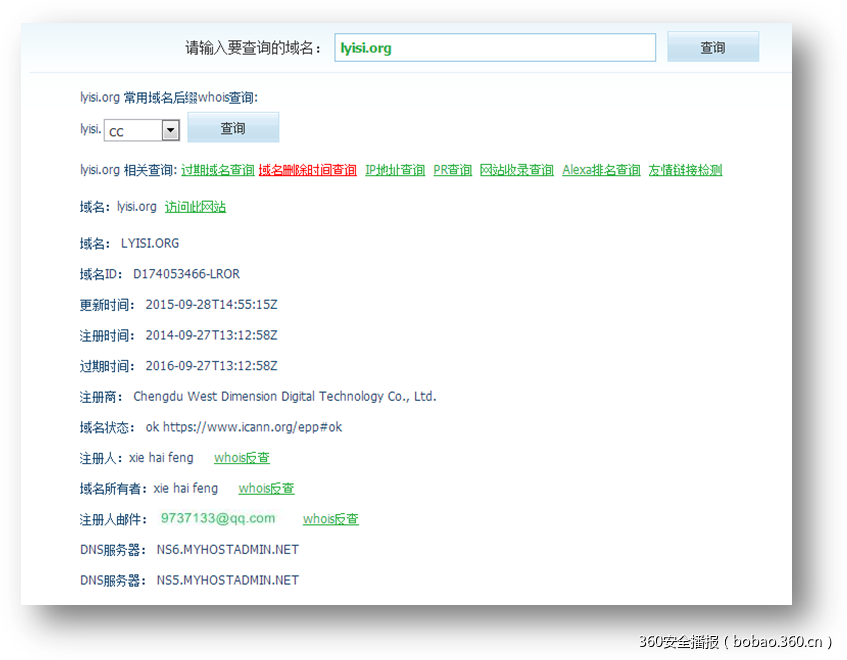Click the top 查询 search button

[712, 46]
